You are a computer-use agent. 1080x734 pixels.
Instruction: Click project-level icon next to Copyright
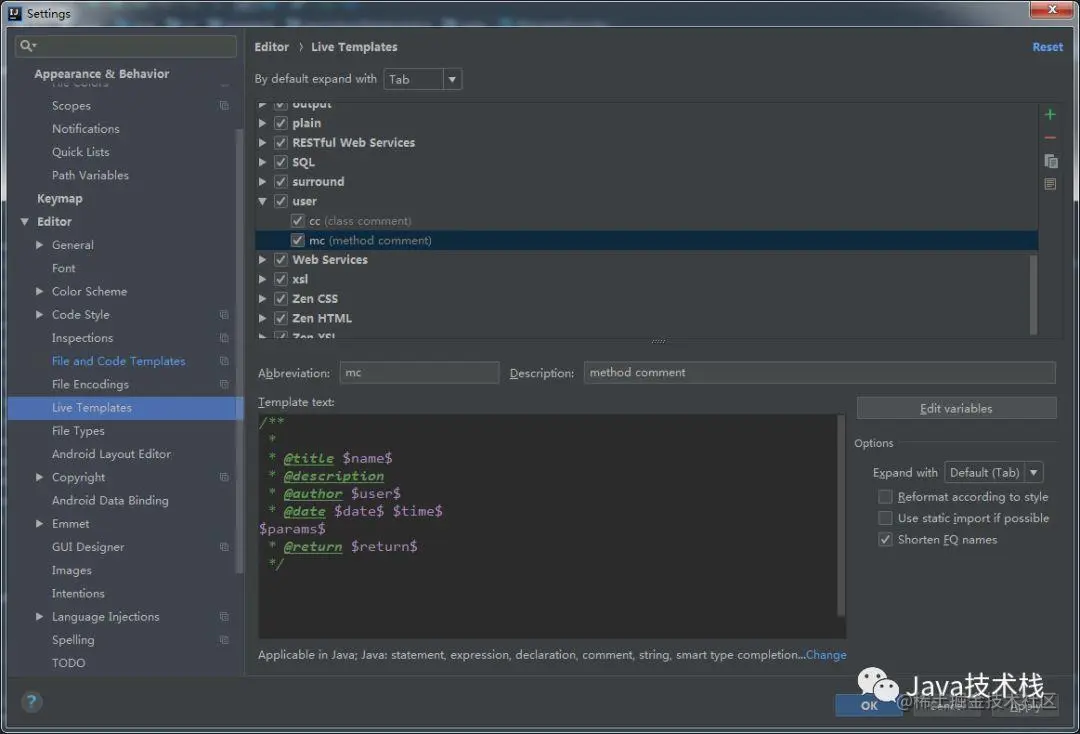(224, 477)
